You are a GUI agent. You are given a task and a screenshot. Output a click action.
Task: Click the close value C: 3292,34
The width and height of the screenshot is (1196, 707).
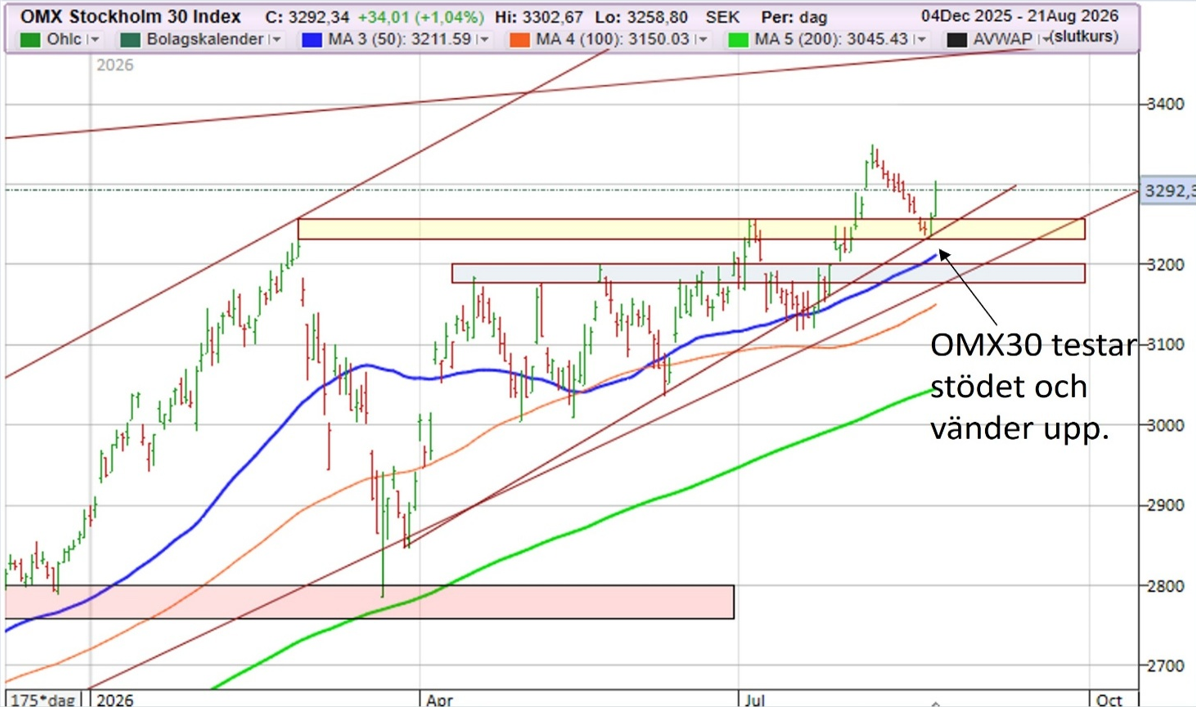(x=308, y=17)
